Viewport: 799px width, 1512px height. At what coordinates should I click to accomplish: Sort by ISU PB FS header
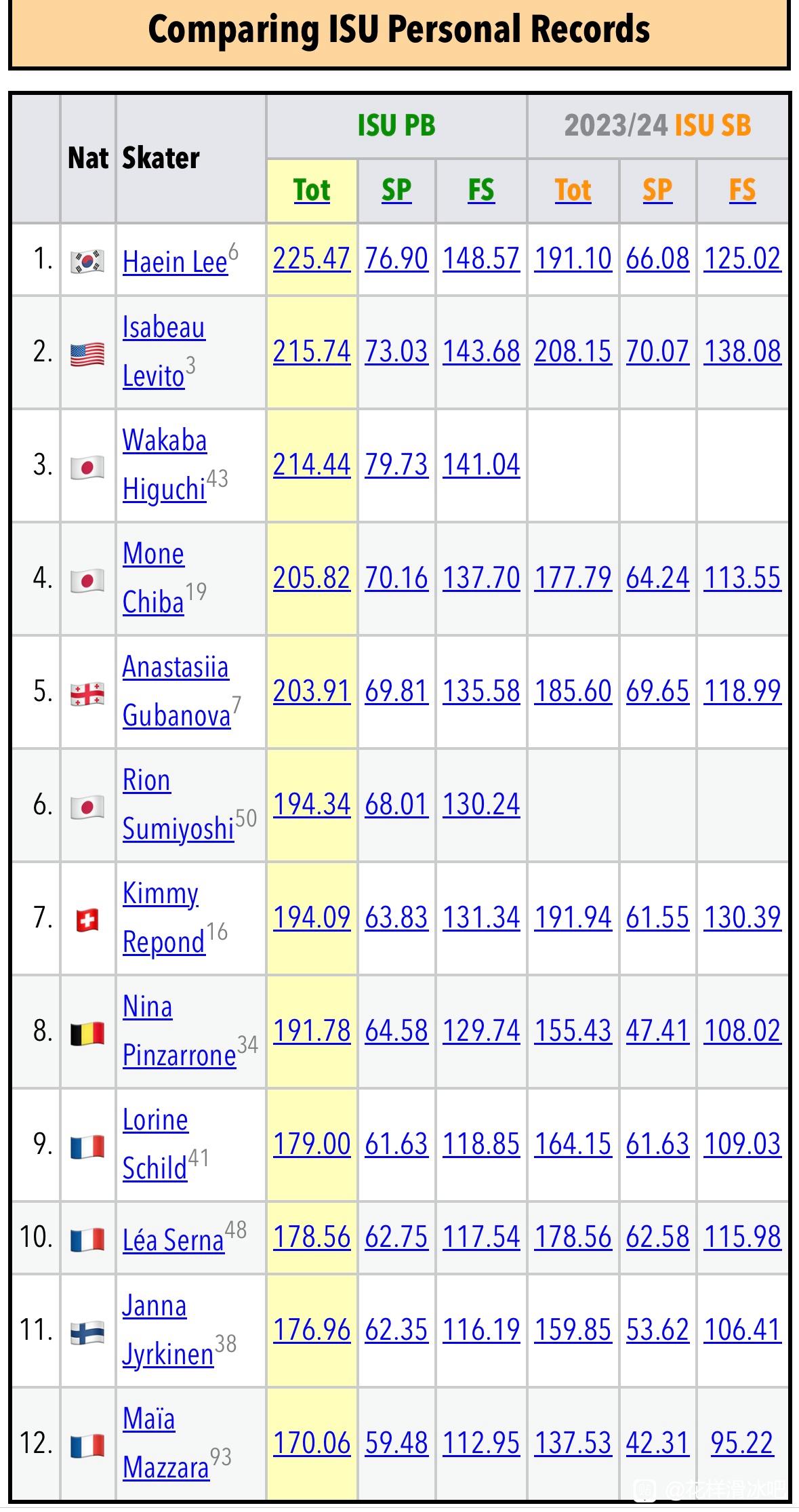(481, 191)
